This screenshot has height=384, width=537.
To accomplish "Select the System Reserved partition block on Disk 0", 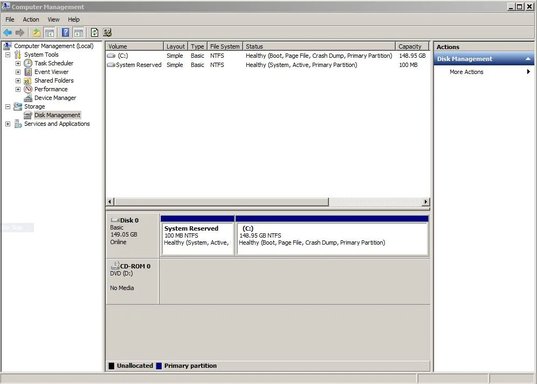I will (x=197, y=236).
